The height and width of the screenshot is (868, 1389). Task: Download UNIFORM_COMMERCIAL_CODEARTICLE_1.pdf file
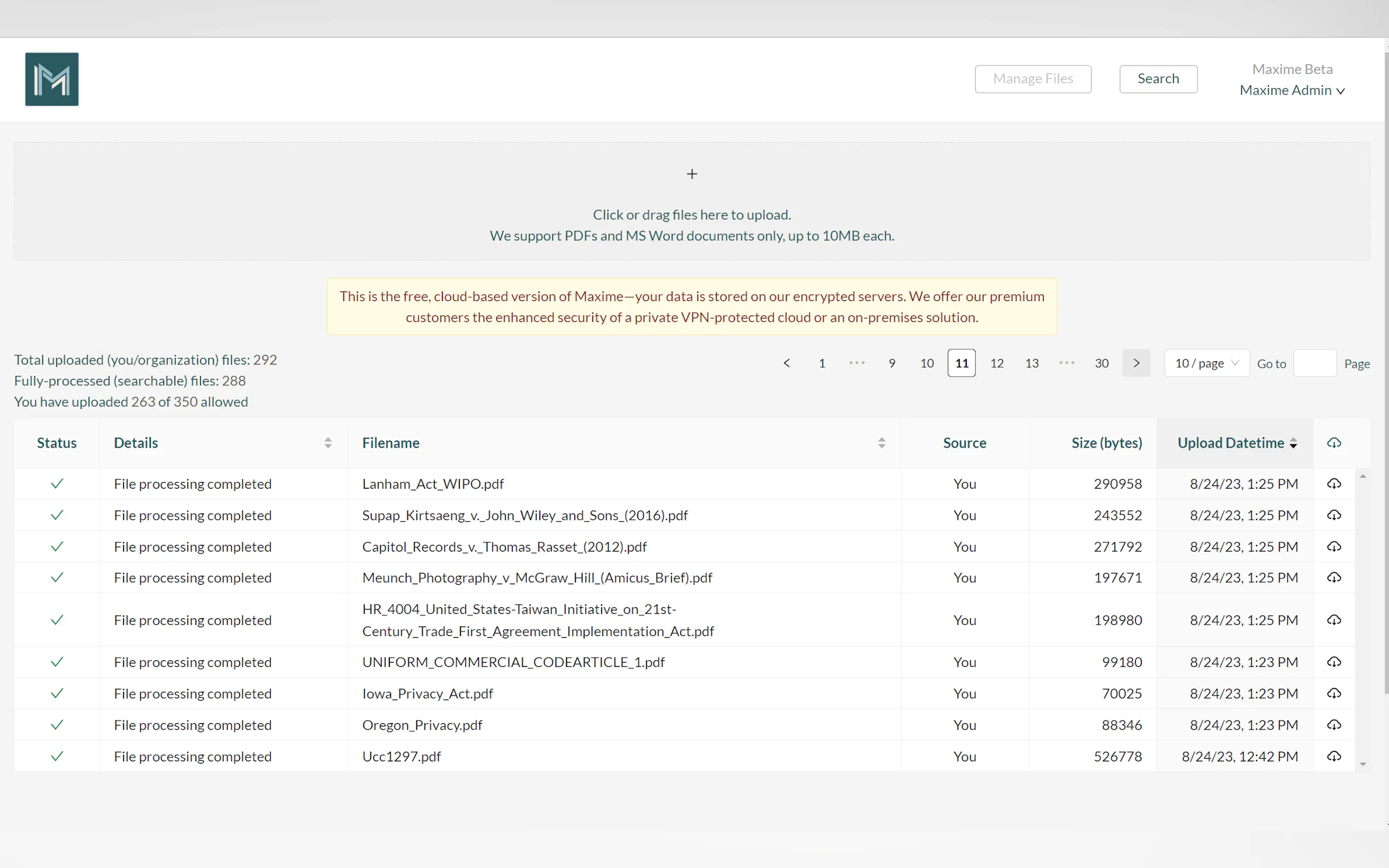tap(1333, 662)
